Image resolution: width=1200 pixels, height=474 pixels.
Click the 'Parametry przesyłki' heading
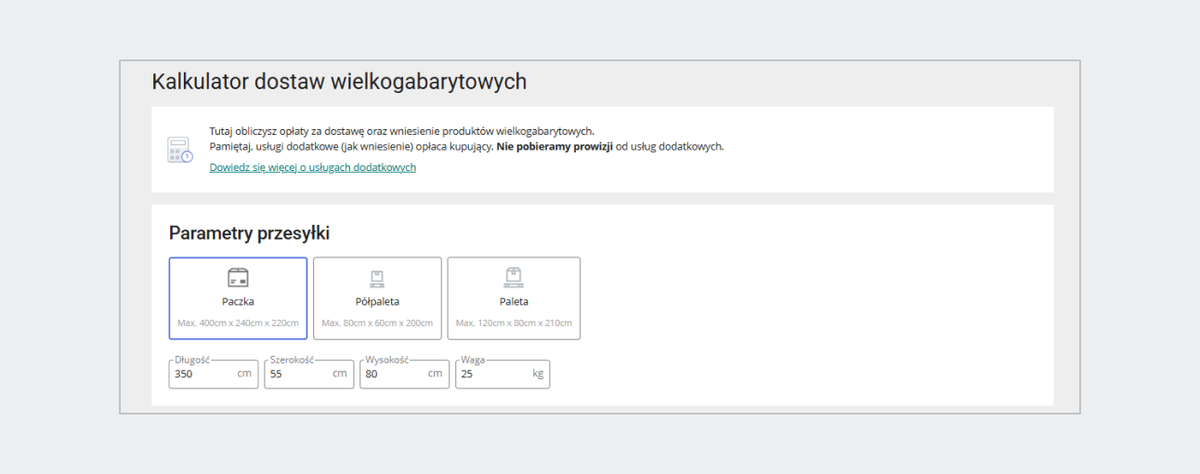249,234
